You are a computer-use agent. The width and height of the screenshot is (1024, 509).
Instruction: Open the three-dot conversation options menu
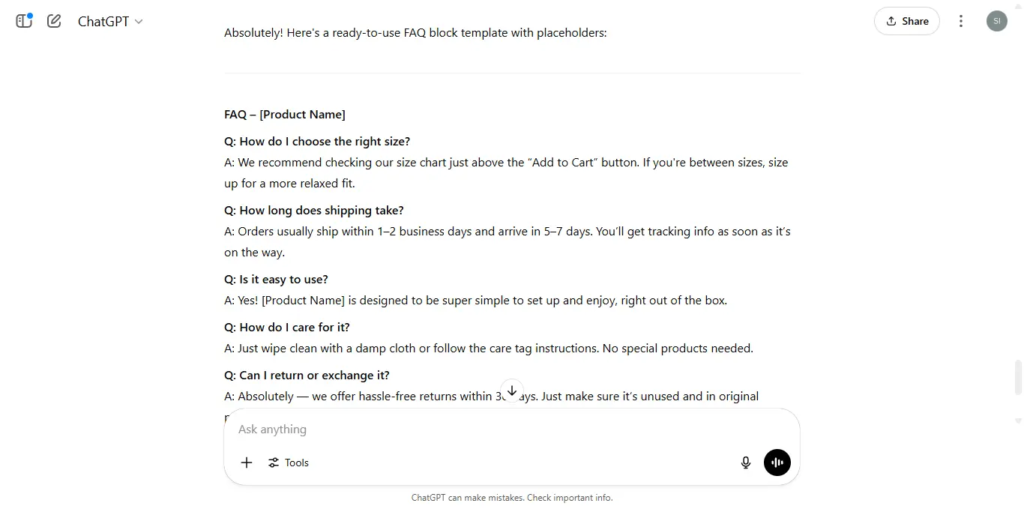click(961, 21)
